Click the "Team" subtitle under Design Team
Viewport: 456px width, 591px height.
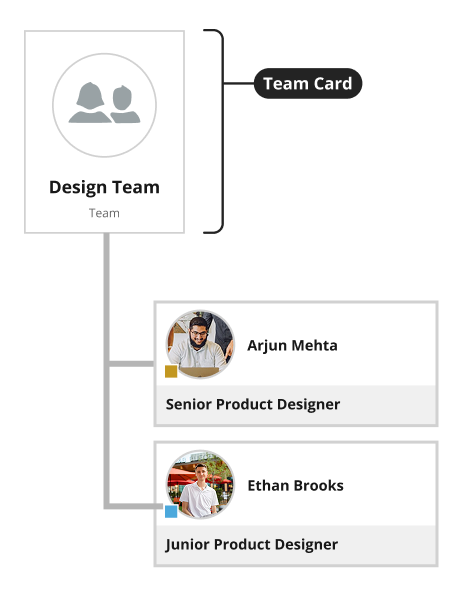104,213
